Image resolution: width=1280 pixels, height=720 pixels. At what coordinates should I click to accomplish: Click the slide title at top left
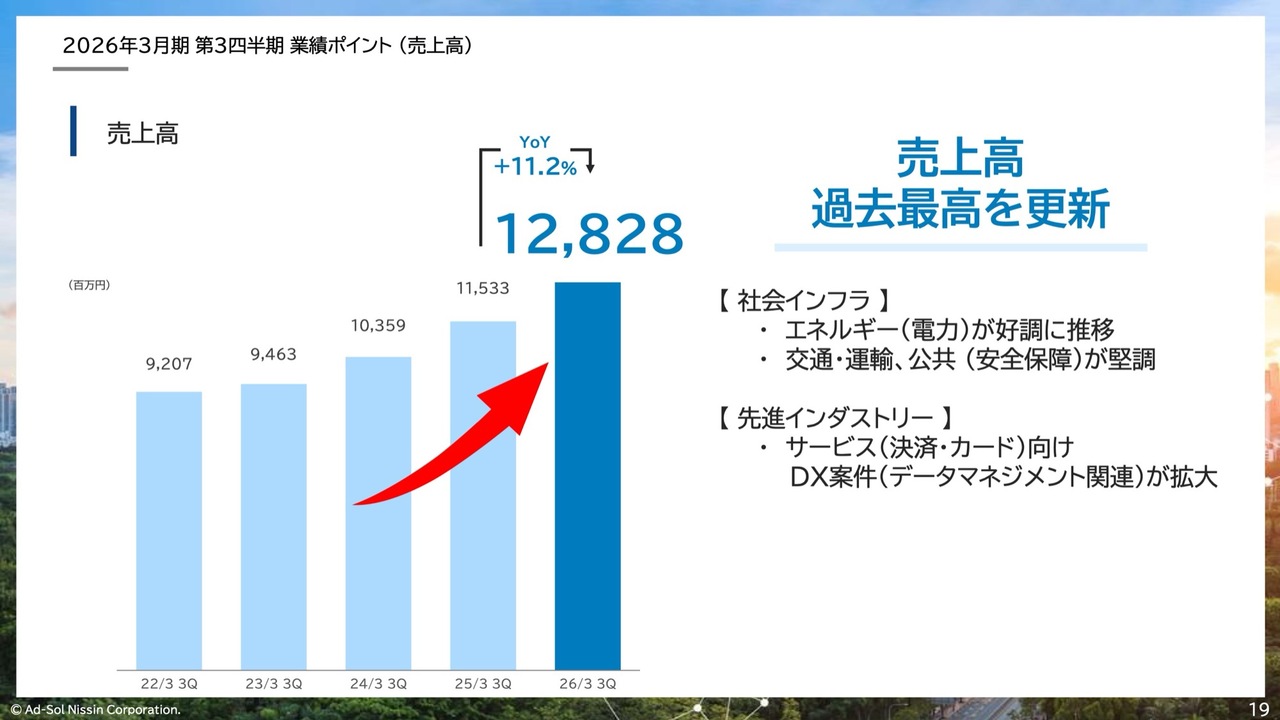coord(267,45)
